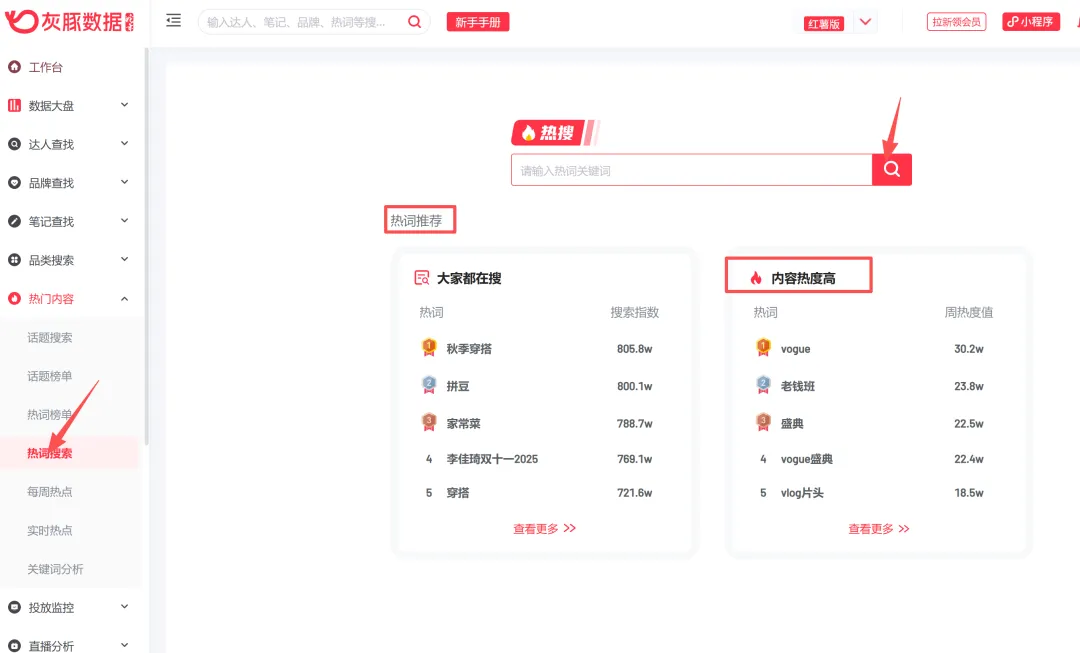
Task: Open the 小程序 button
Action: click(x=1030, y=22)
